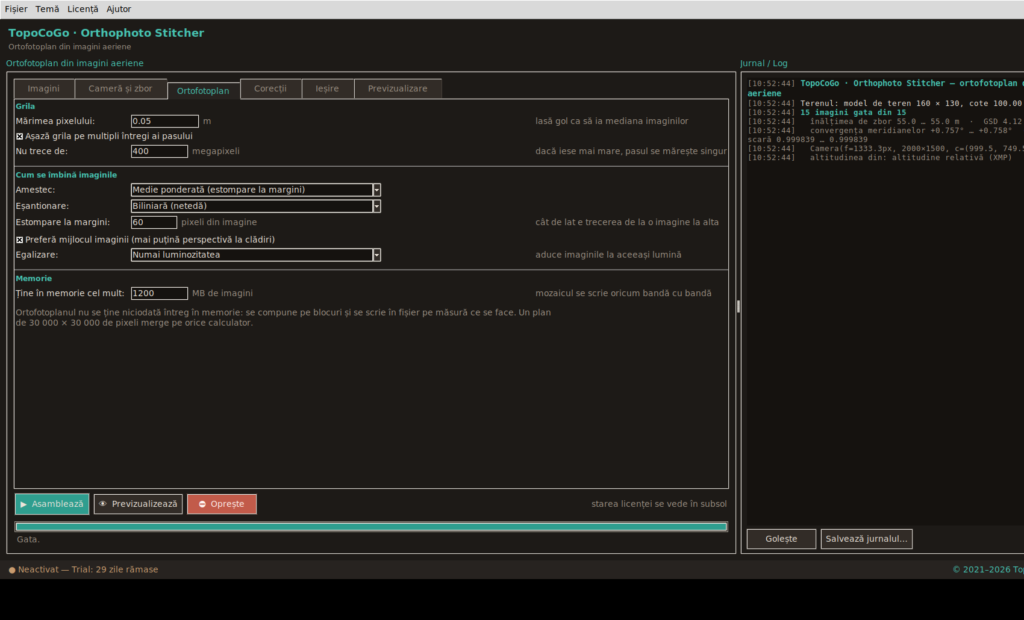Click 'Neactivat — Trial: 29 zile rămase' status
Viewport: 1024px width, 620px height.
click(88, 570)
